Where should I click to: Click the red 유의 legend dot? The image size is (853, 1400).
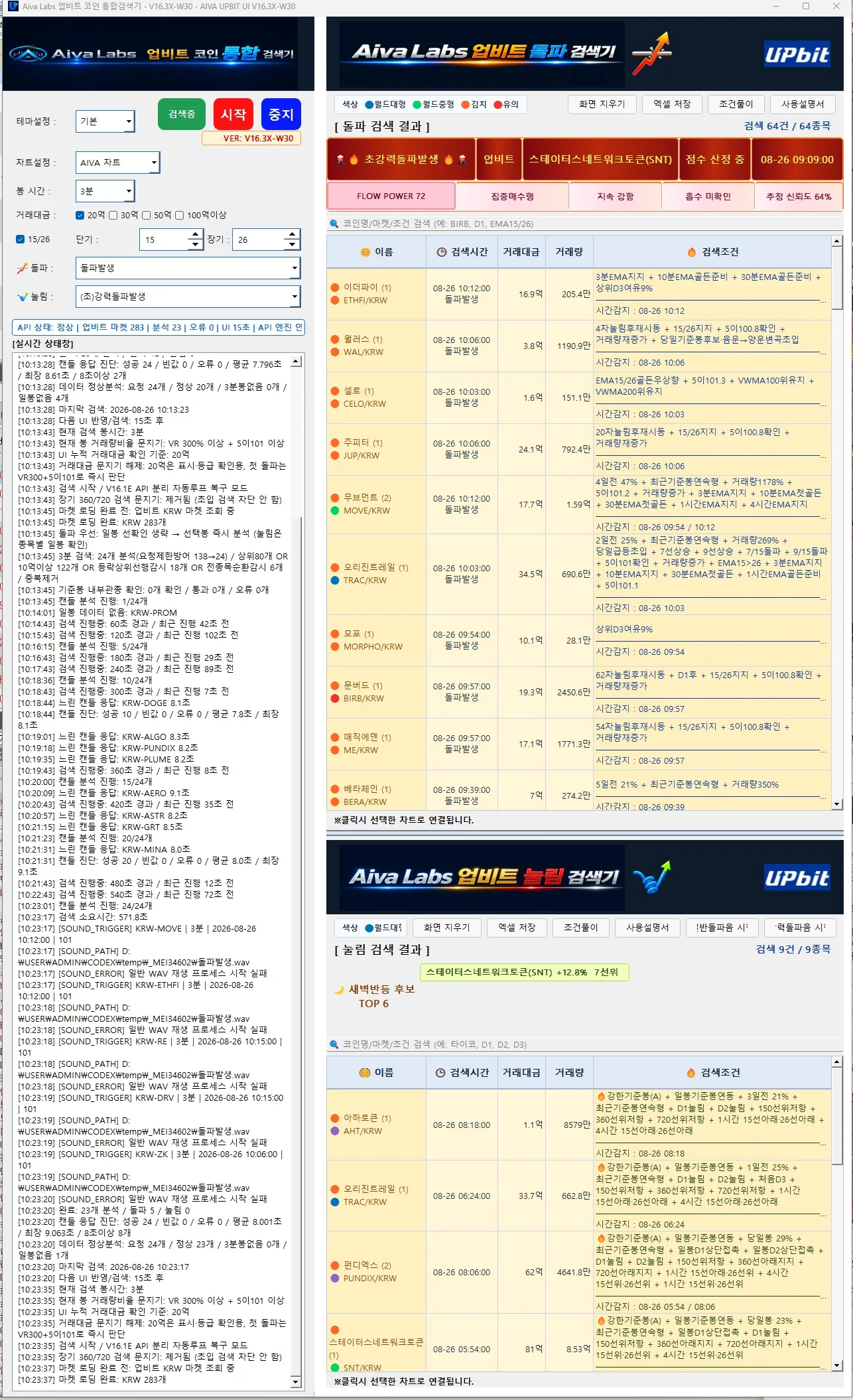pos(497,105)
